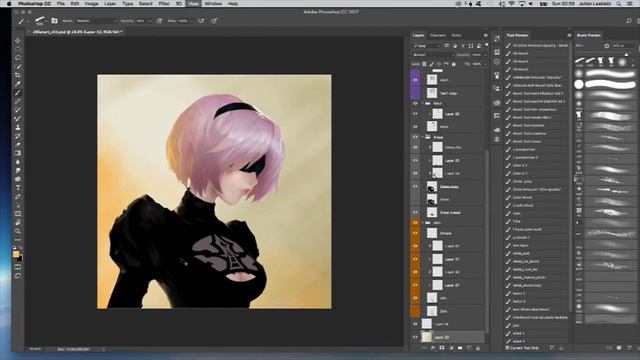
Task: Open the Opacity slider arrow in options bar
Action: tap(150, 21)
